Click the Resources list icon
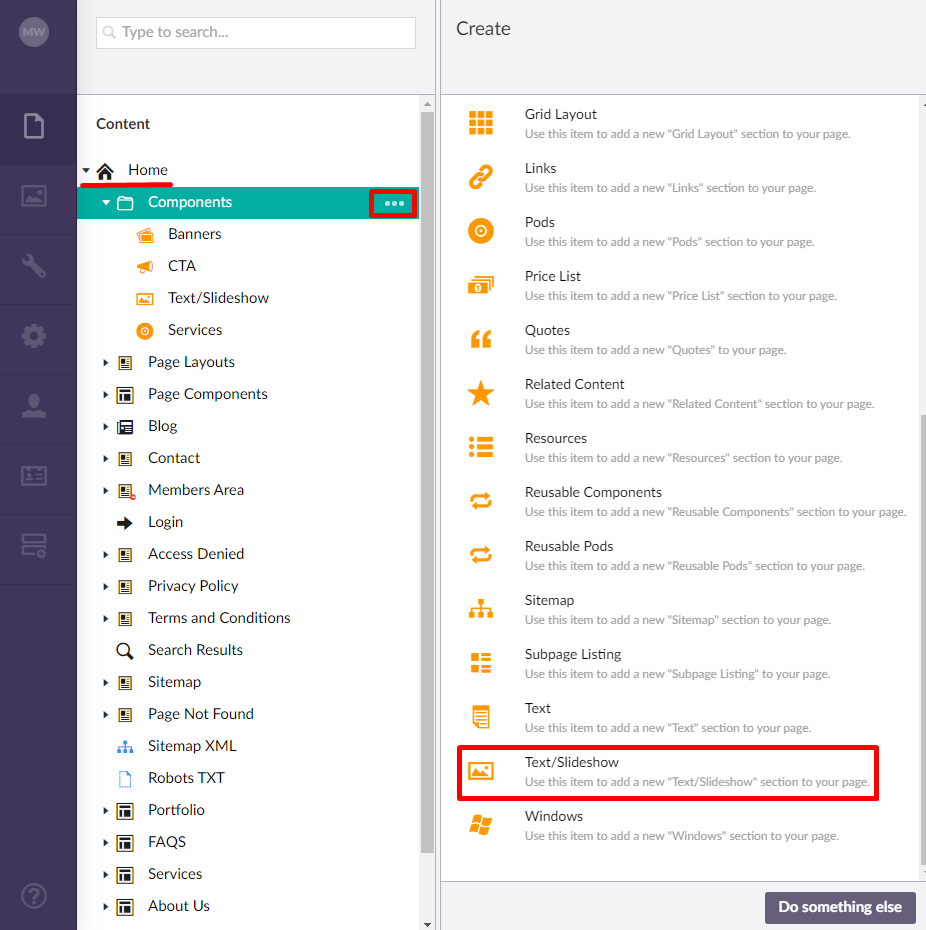Screen dimensions: 926x930 (480, 447)
